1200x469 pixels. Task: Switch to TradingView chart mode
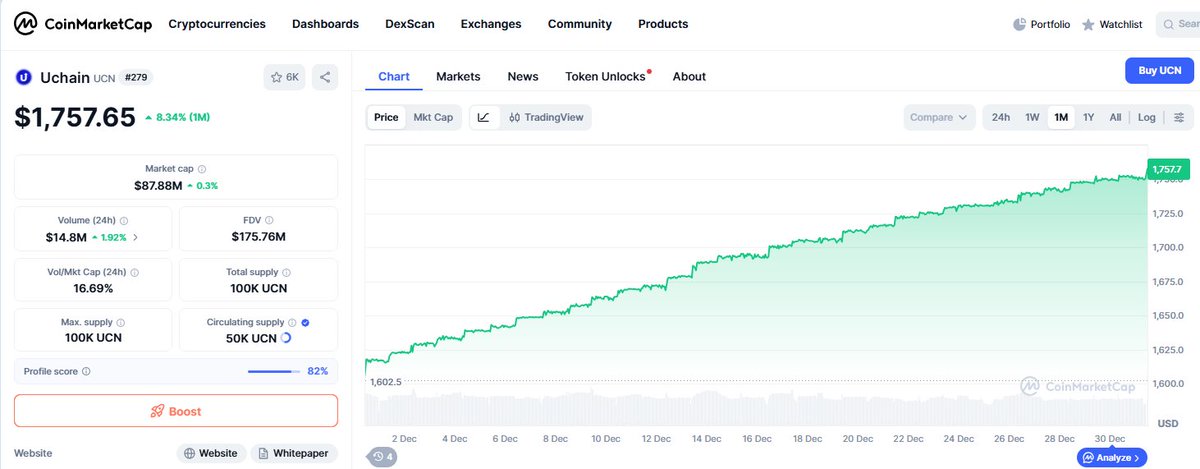[x=546, y=117]
